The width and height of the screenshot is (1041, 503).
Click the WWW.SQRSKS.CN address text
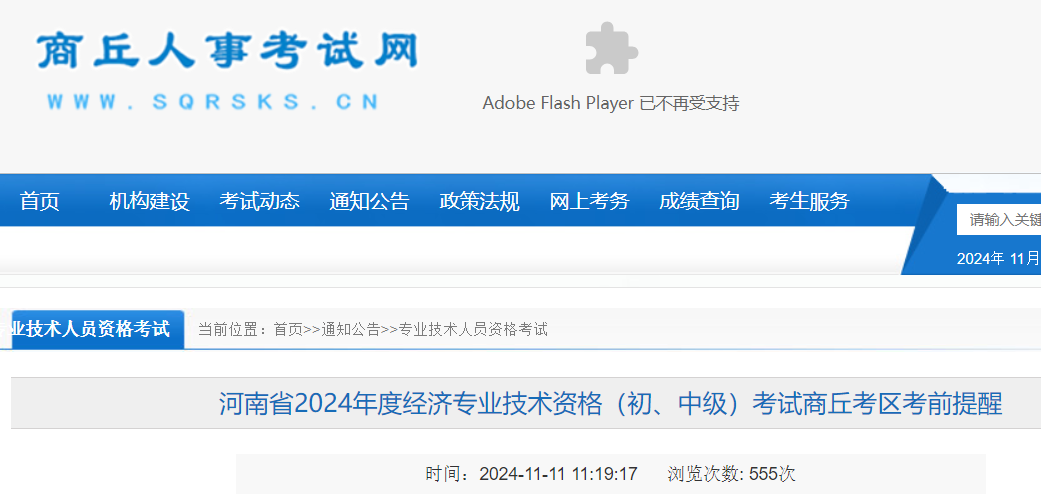pos(212,102)
